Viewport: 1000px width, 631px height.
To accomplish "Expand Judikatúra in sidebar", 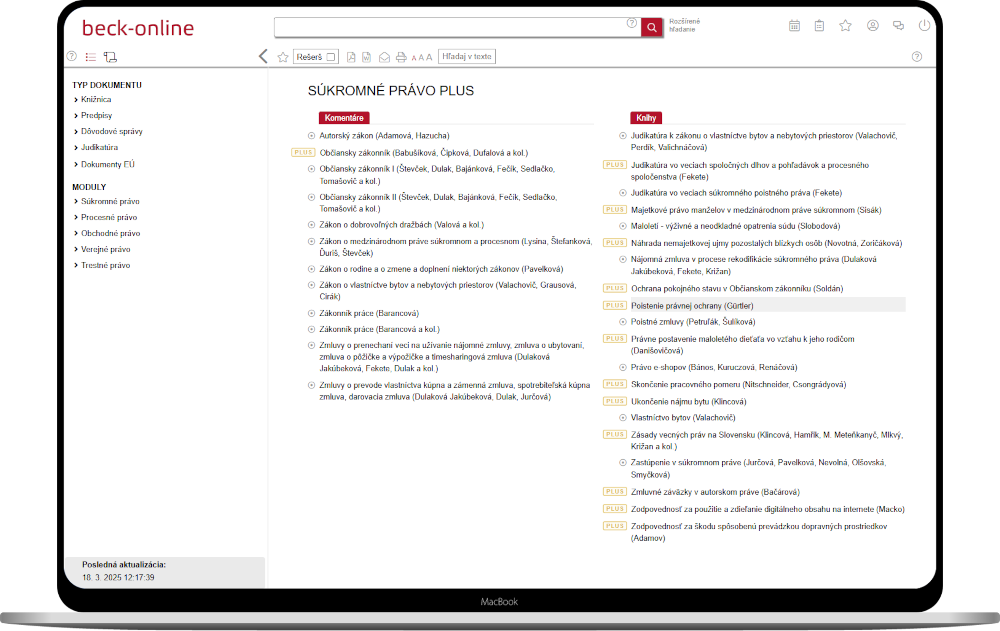I will (99, 147).
